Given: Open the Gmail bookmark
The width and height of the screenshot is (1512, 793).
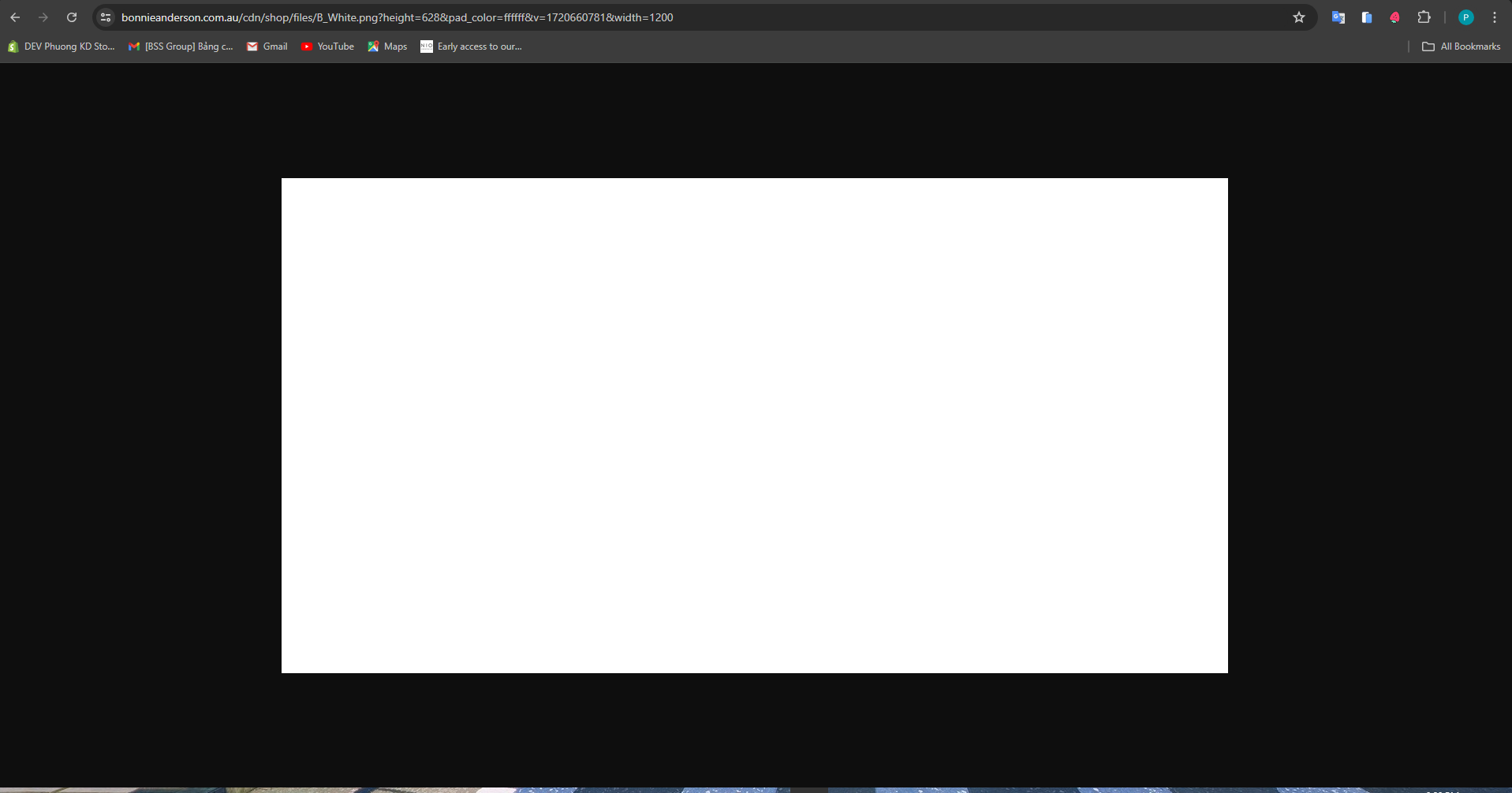Looking at the screenshot, I should (267, 47).
